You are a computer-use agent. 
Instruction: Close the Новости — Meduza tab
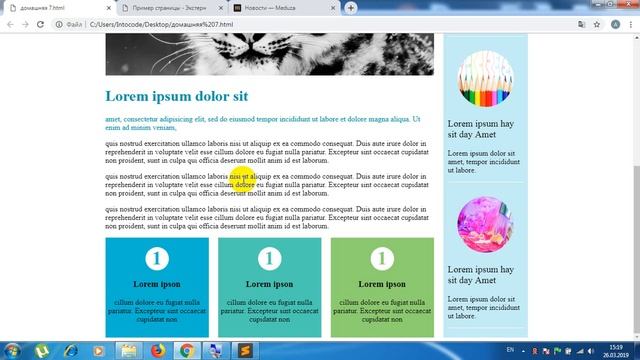pyautogui.click(x=333, y=8)
